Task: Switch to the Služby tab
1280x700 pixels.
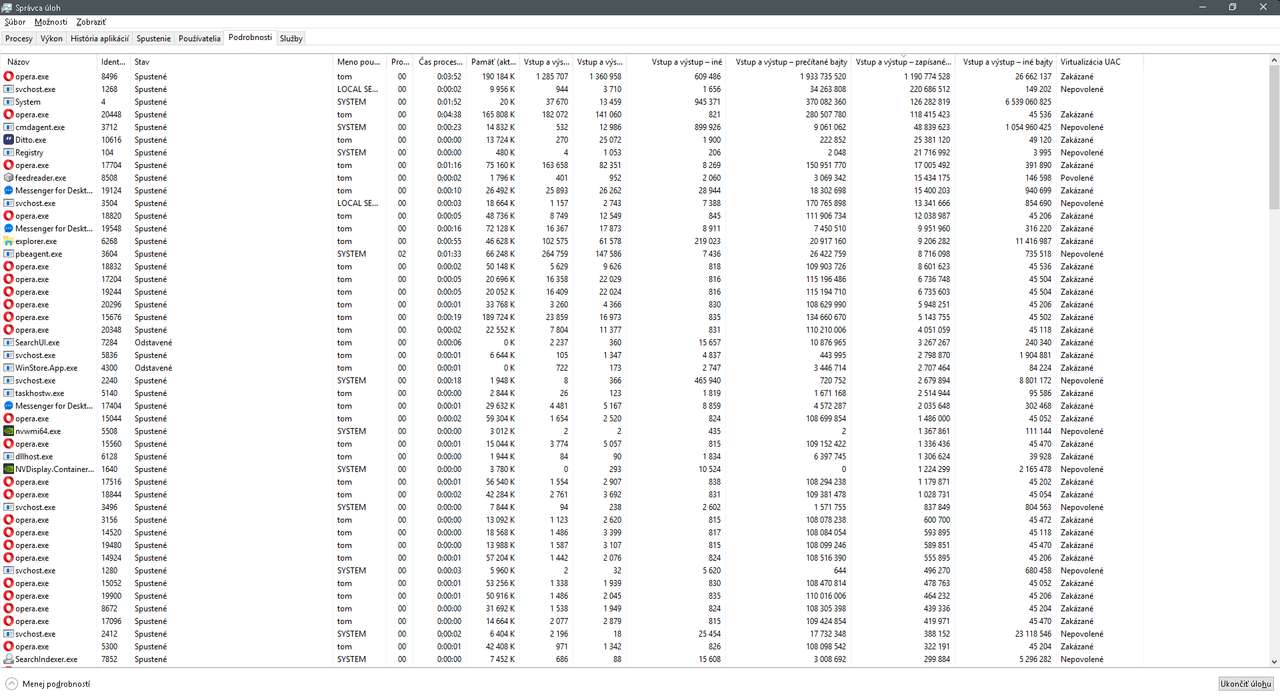Action: [x=291, y=38]
